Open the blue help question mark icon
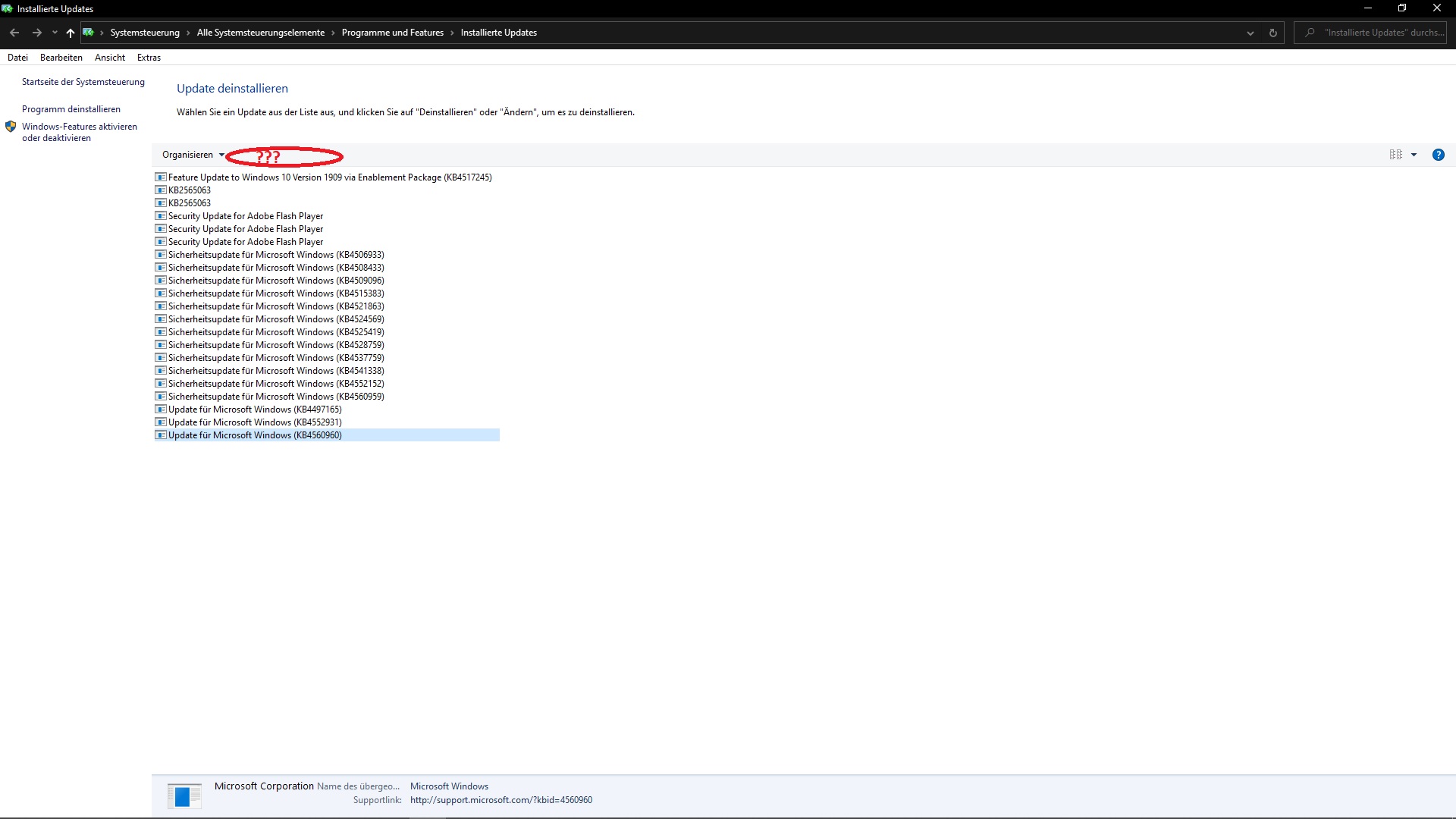The image size is (1456, 819). pos(1438,155)
